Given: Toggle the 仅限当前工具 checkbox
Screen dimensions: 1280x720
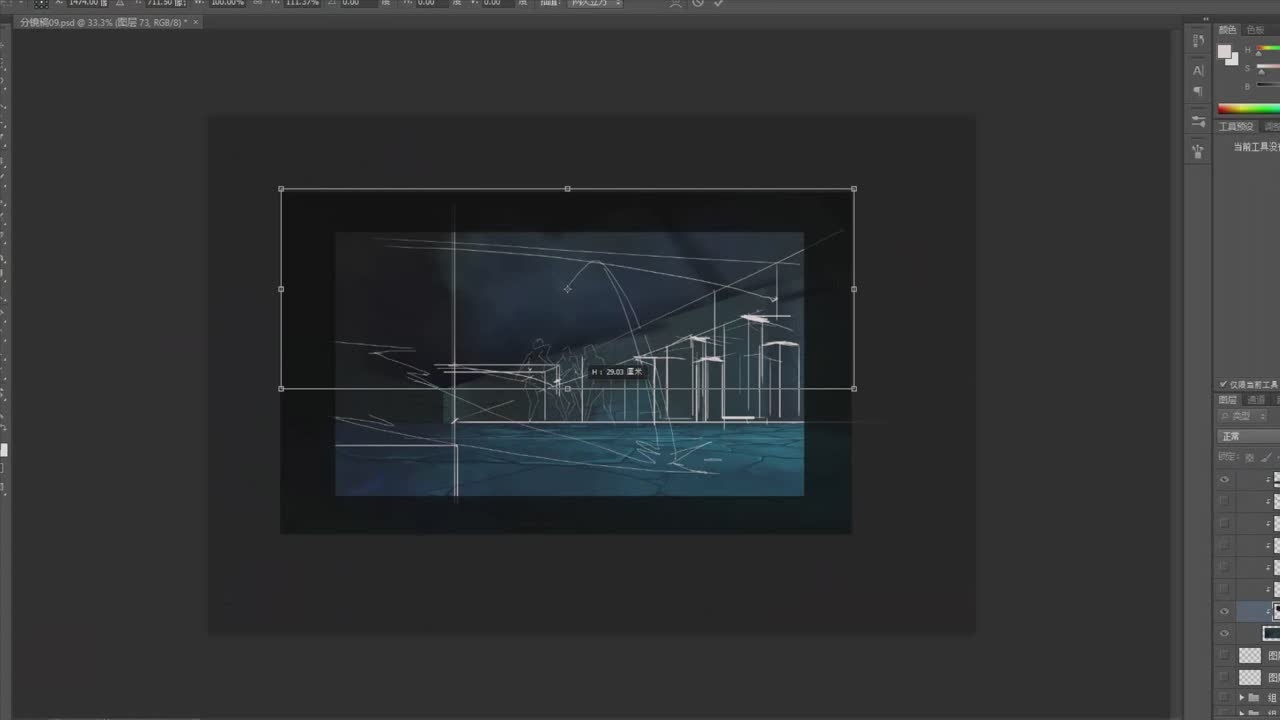Looking at the screenshot, I should click(x=1223, y=384).
